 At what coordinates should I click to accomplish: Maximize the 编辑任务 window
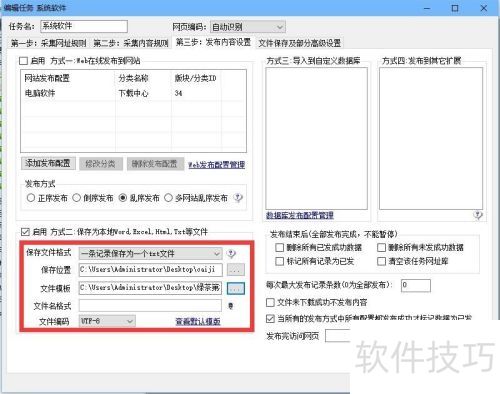pos(455,8)
